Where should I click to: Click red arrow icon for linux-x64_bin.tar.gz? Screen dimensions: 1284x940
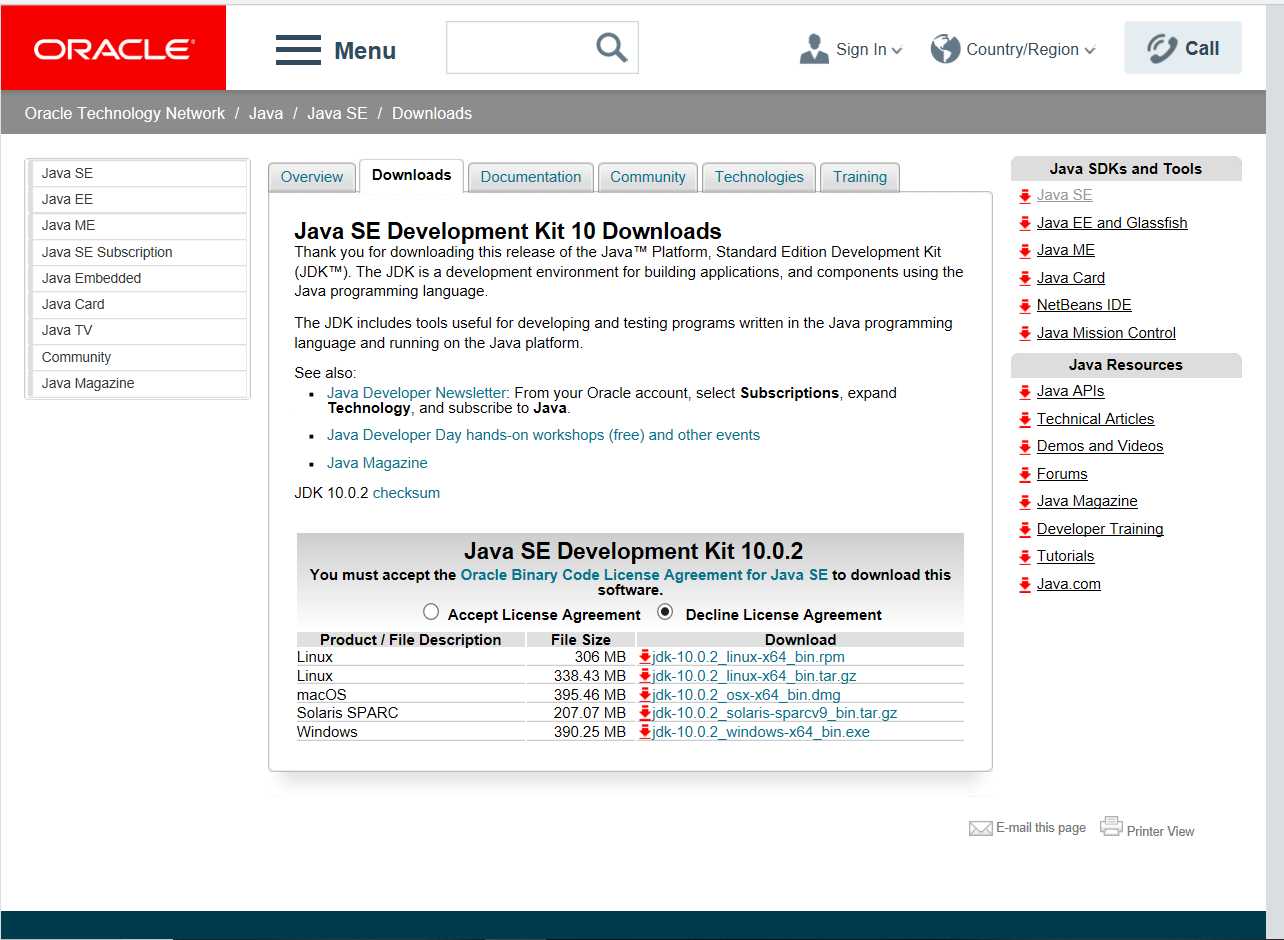tap(645, 676)
